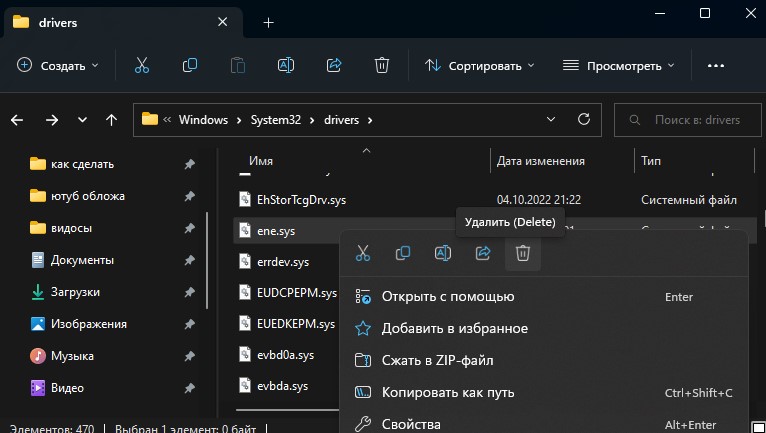Click the Copy icon in the top toolbar
Image resolution: width=766 pixels, height=433 pixels.
point(190,65)
